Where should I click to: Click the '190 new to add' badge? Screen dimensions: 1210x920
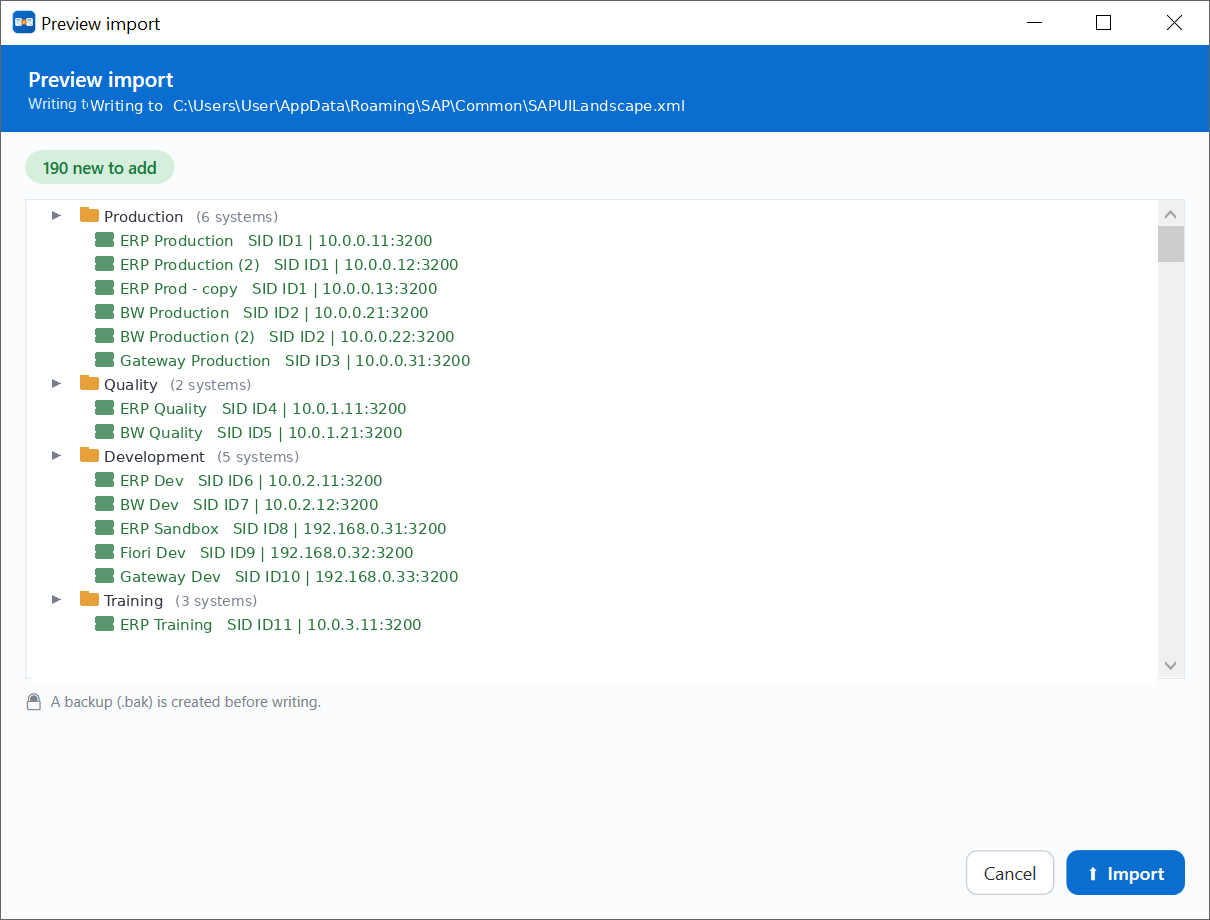100,168
